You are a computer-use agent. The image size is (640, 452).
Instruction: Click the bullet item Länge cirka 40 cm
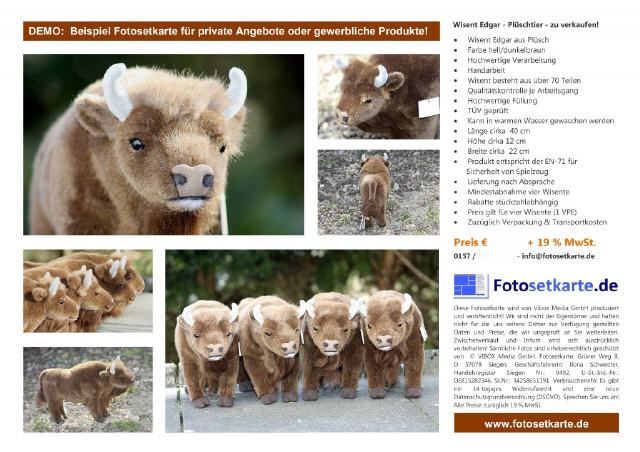(x=499, y=131)
